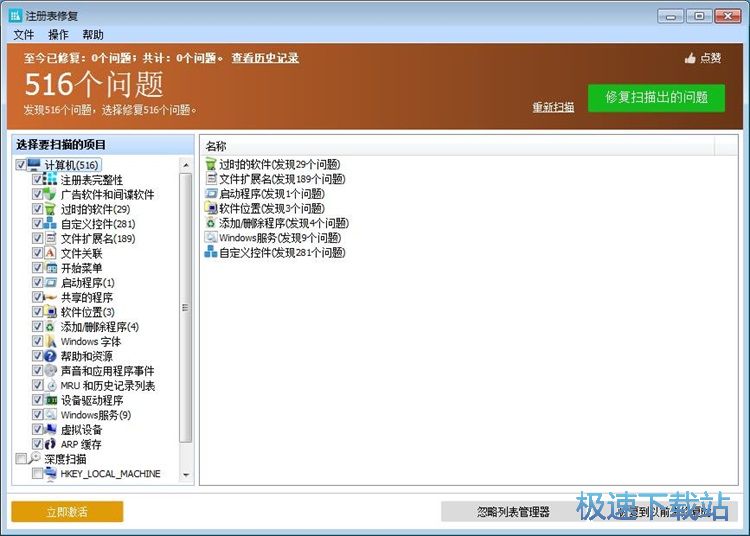The height and width of the screenshot is (536, 750).
Task: Check the HKEY_LOCAL_MACHINE checkbox
Action: coord(37,473)
